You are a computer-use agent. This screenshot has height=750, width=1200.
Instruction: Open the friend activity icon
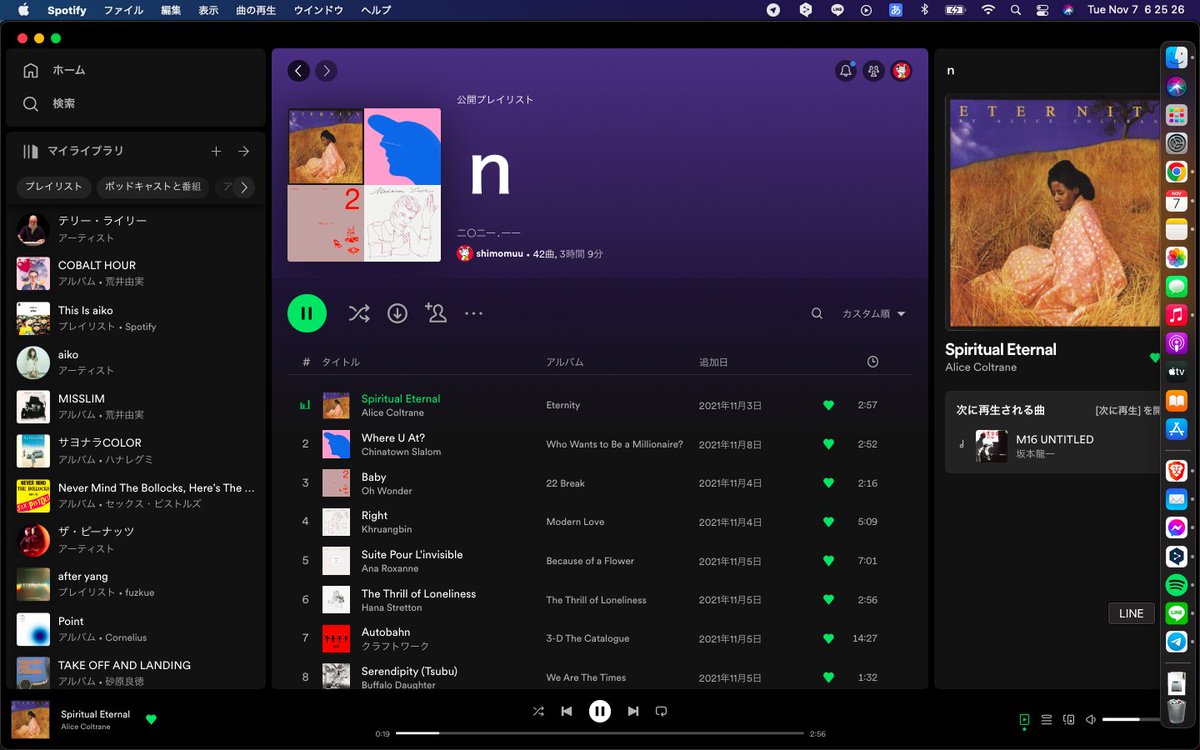[874, 71]
